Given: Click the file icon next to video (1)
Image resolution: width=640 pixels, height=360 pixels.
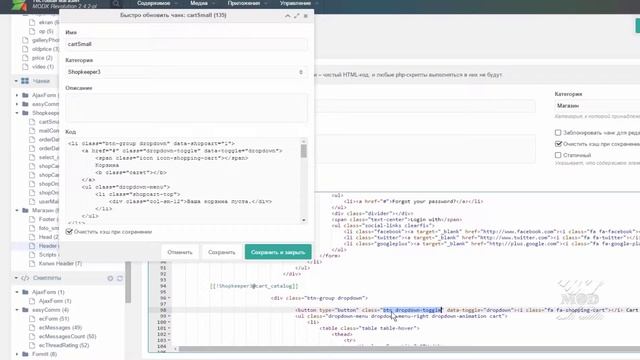Looking at the screenshot, I should point(25,67).
